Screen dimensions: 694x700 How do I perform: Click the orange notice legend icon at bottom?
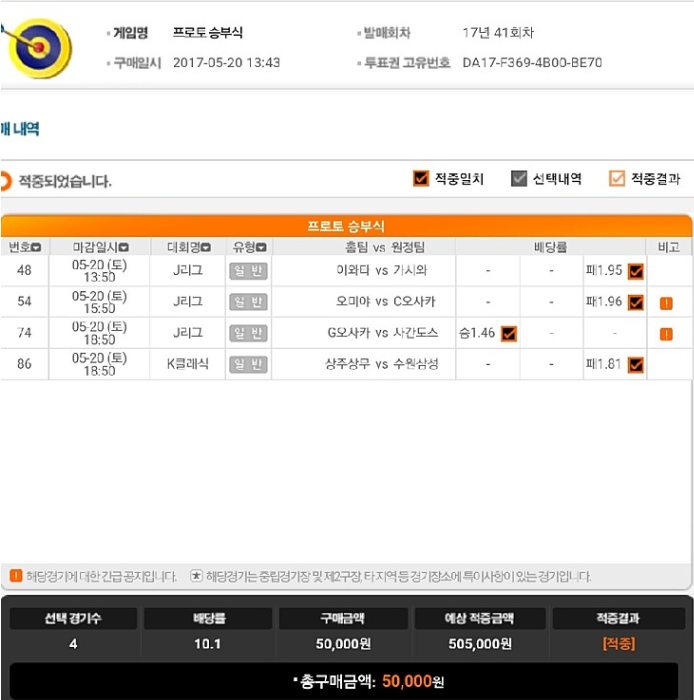click(16, 575)
